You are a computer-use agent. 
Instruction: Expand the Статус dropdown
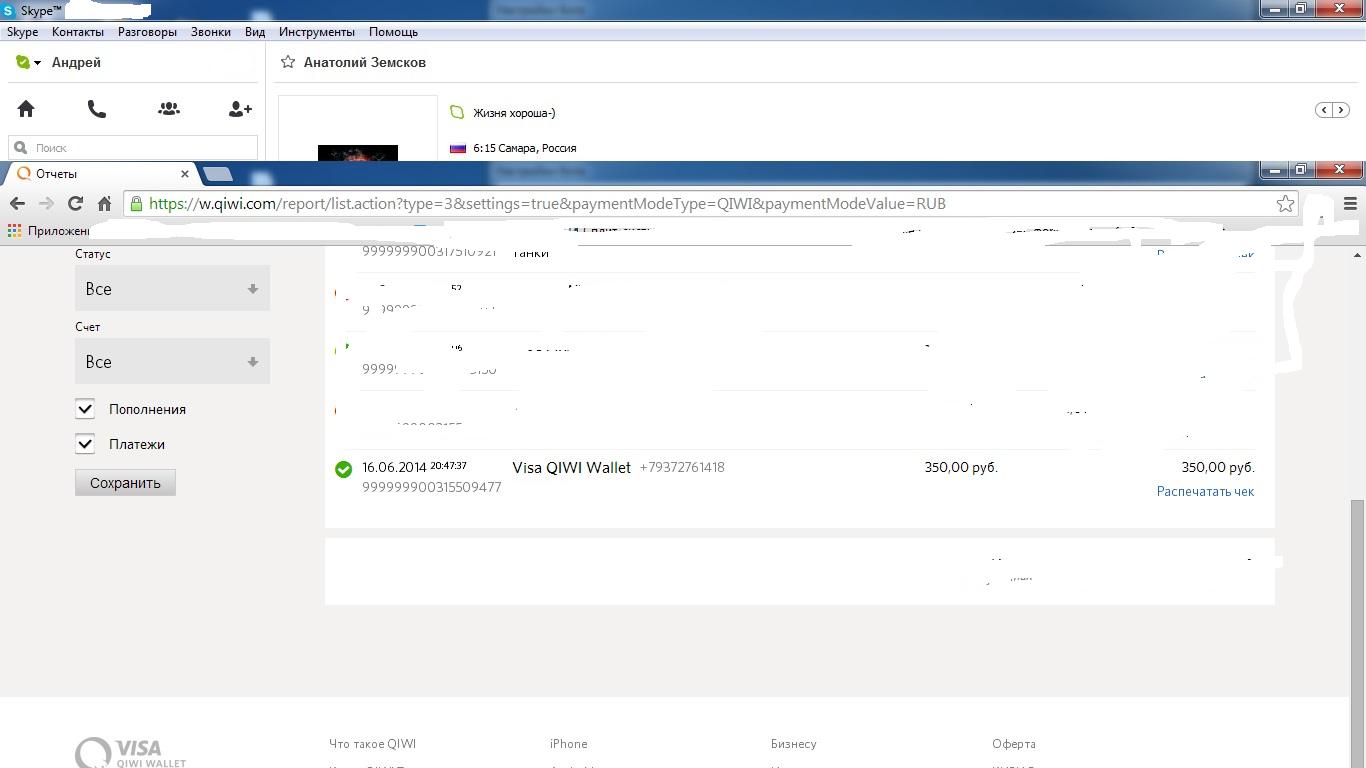pos(172,288)
